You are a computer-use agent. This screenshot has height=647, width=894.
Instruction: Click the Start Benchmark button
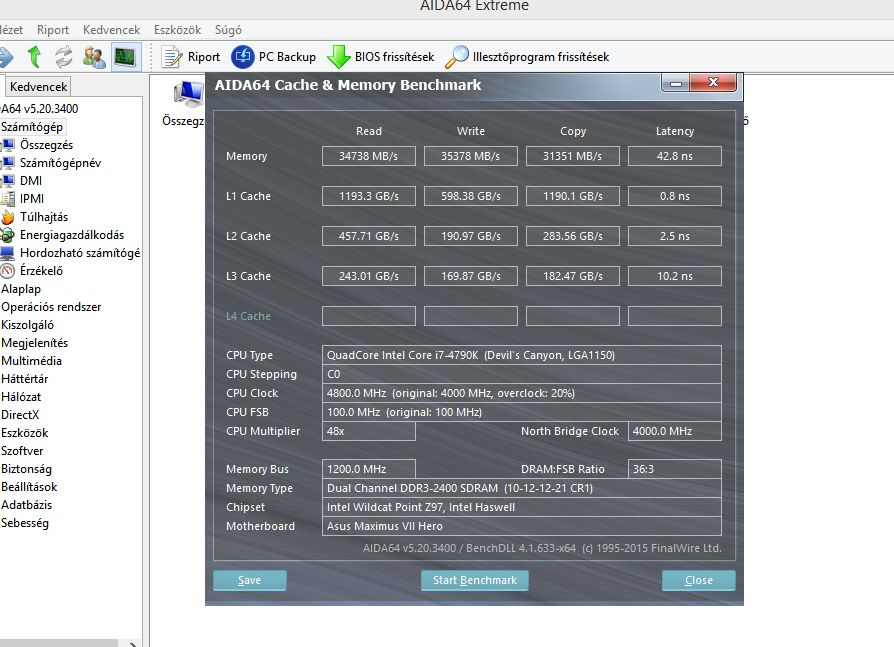[x=474, y=580]
